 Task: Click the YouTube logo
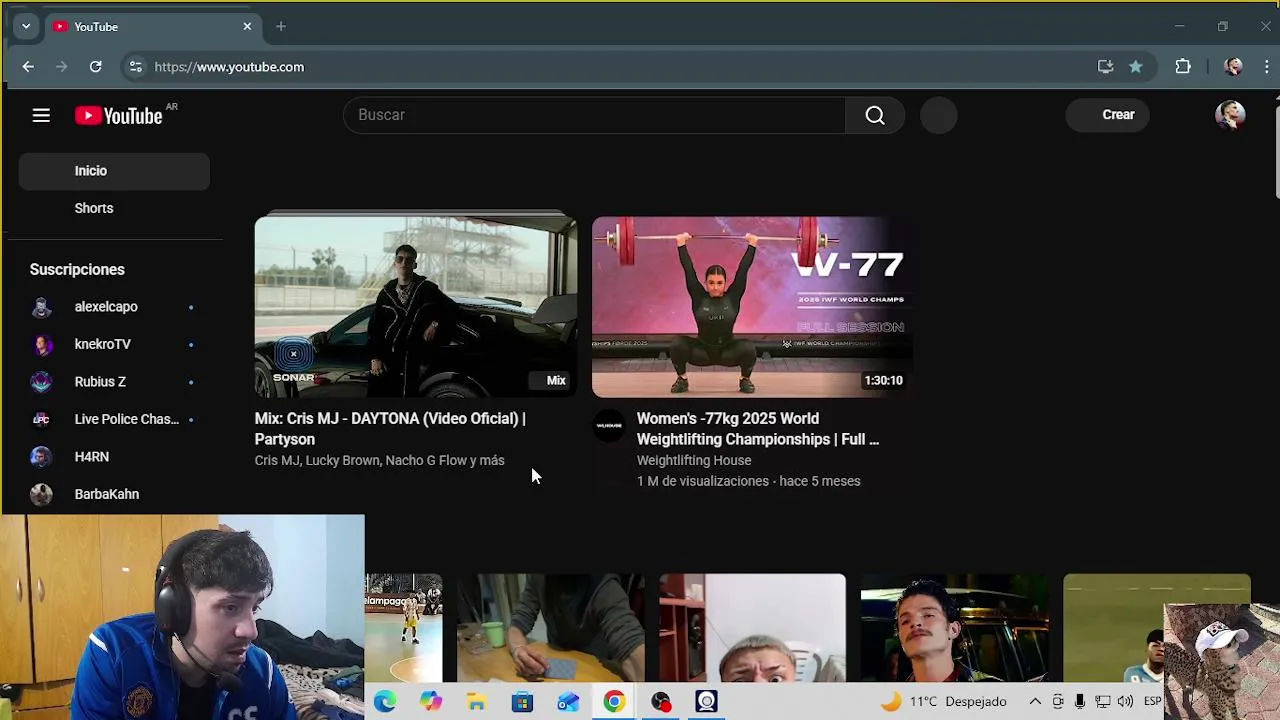click(x=119, y=116)
